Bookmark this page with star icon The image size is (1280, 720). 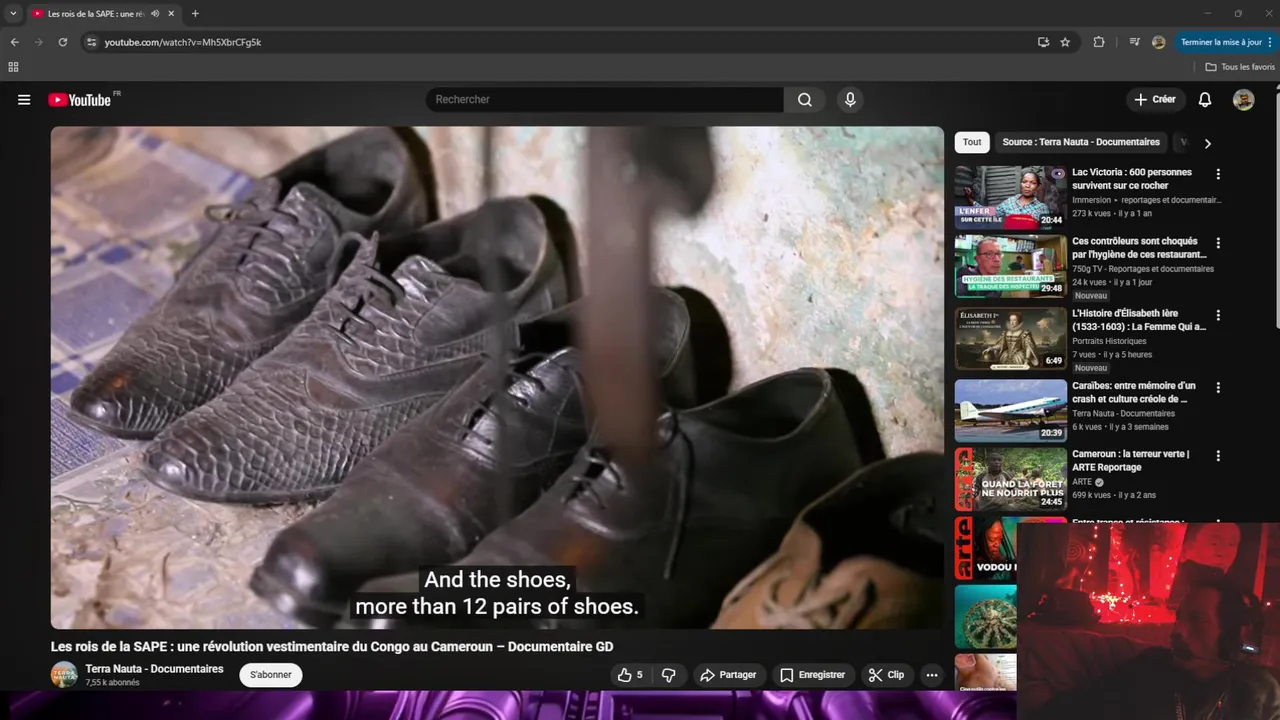tap(1065, 42)
